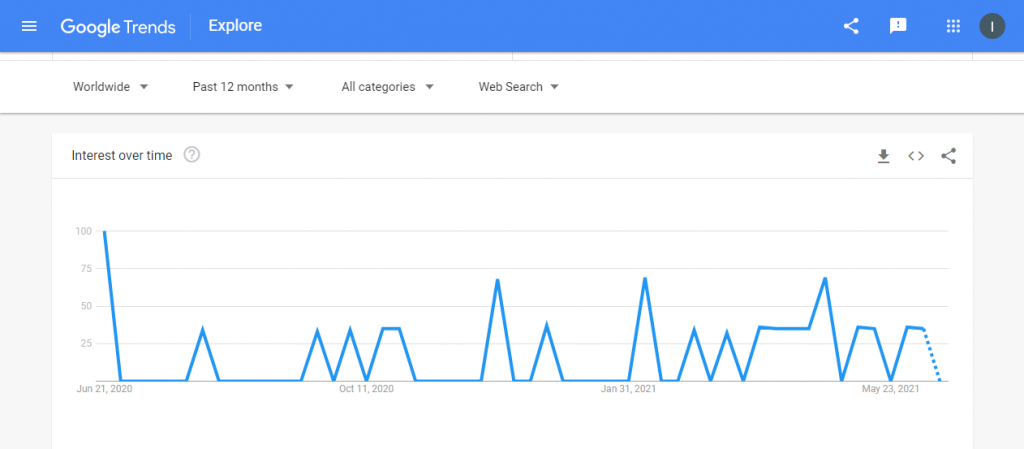This screenshot has width=1024, height=449.
Task: Click the embed code icon
Action: pyautogui.click(x=916, y=156)
